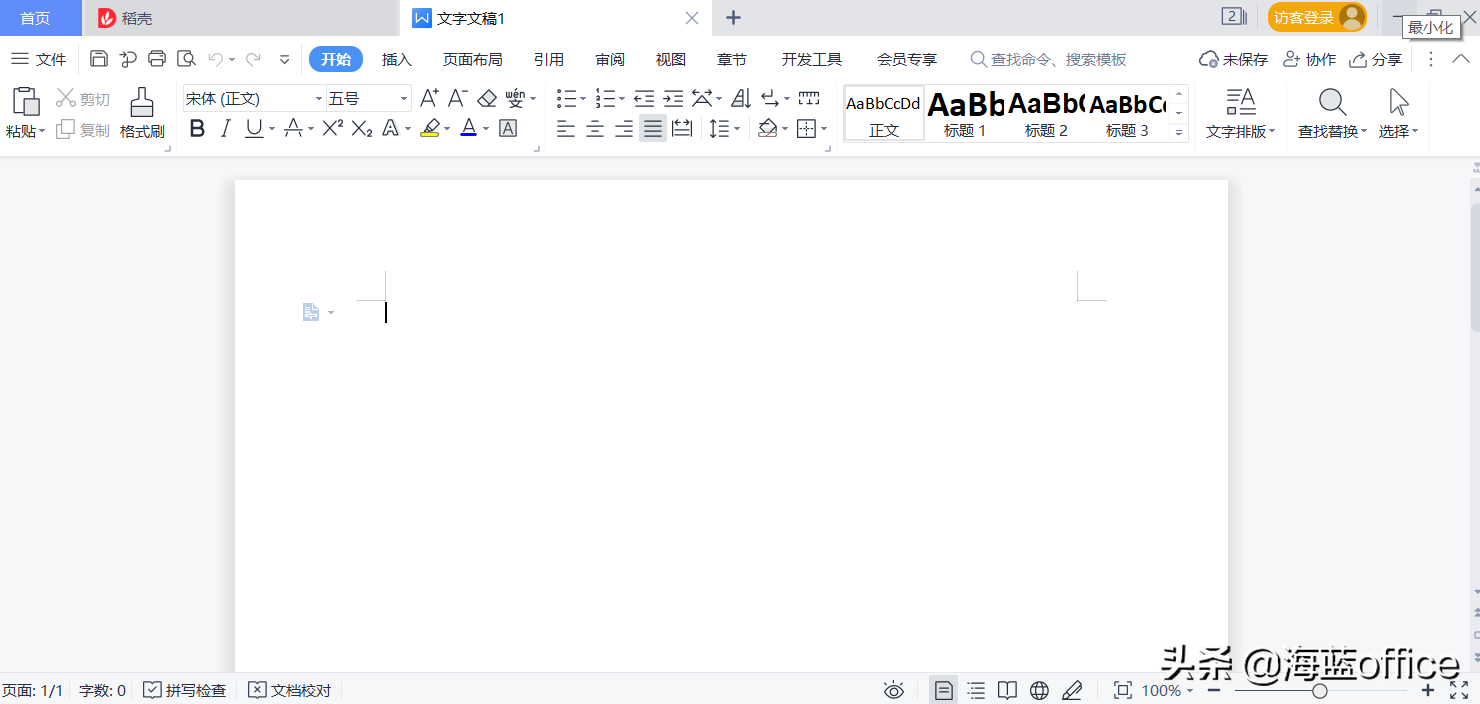
Task: Expand numbered list options arrow
Action: [621, 99]
